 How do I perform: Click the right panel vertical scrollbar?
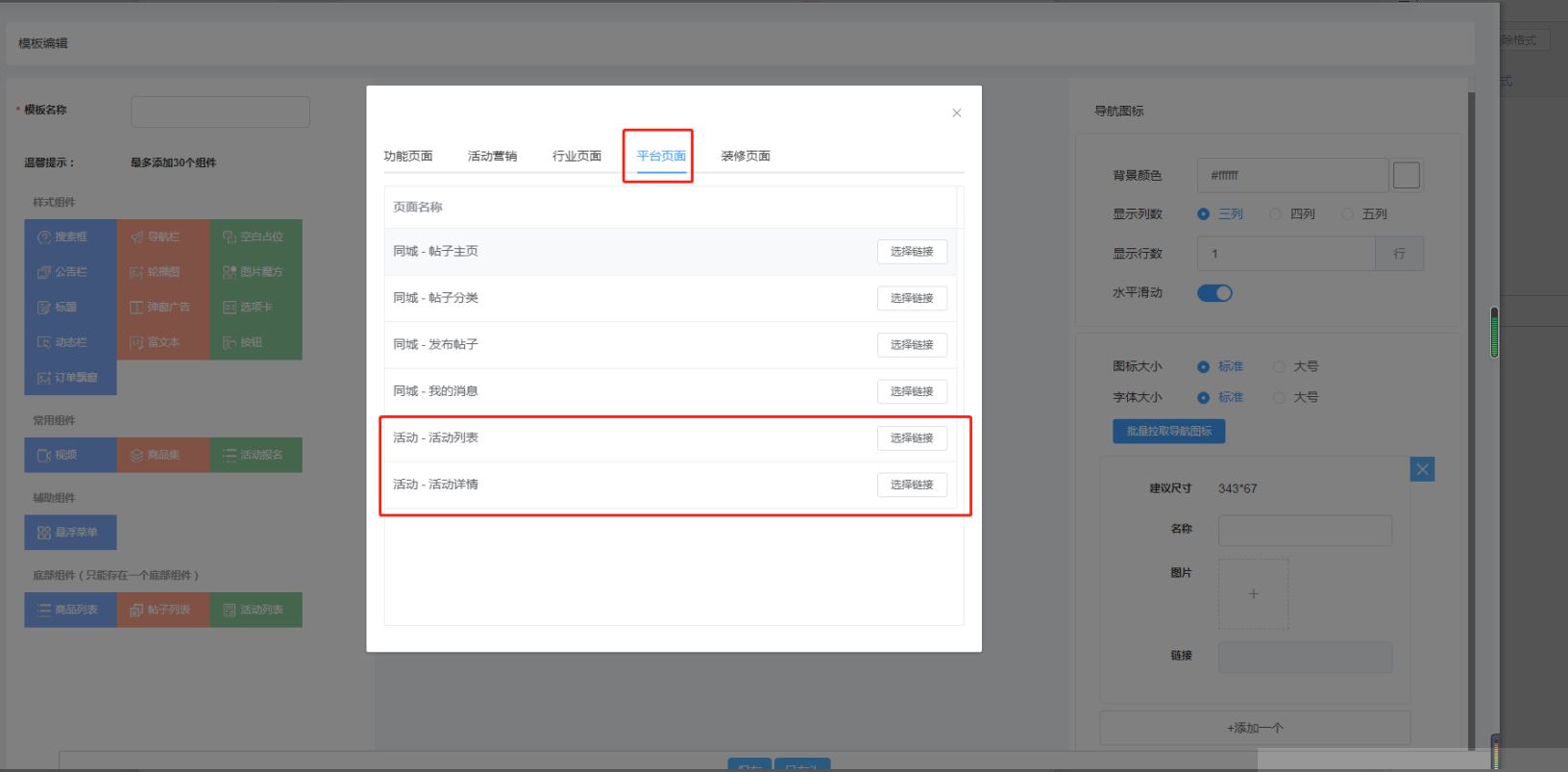pos(1471,420)
